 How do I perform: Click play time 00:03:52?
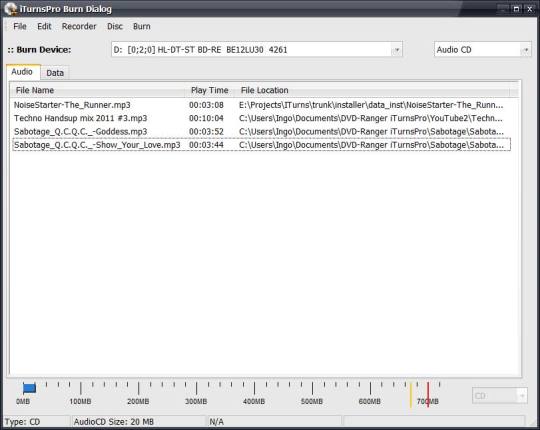tap(206, 132)
